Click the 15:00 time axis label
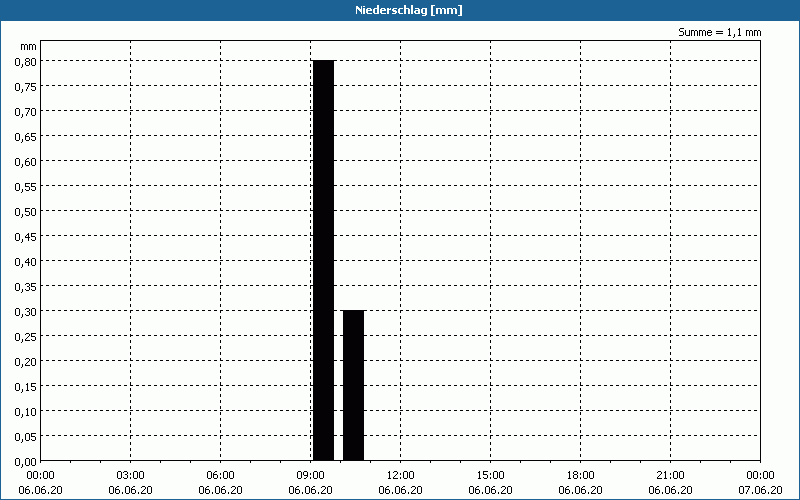Screen dimensions: 800x500 point(490,476)
